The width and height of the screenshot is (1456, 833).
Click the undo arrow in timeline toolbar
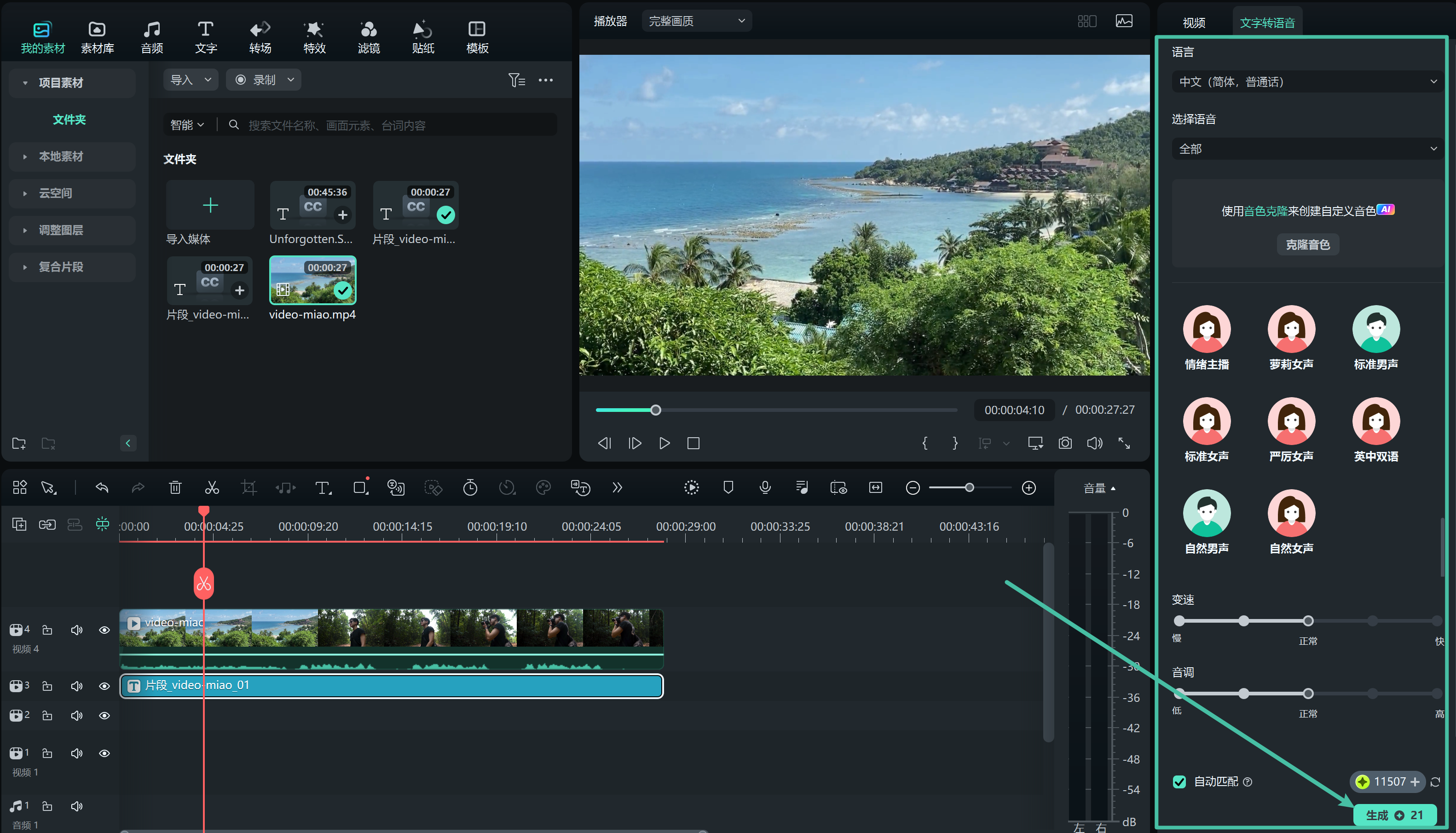coord(102,487)
